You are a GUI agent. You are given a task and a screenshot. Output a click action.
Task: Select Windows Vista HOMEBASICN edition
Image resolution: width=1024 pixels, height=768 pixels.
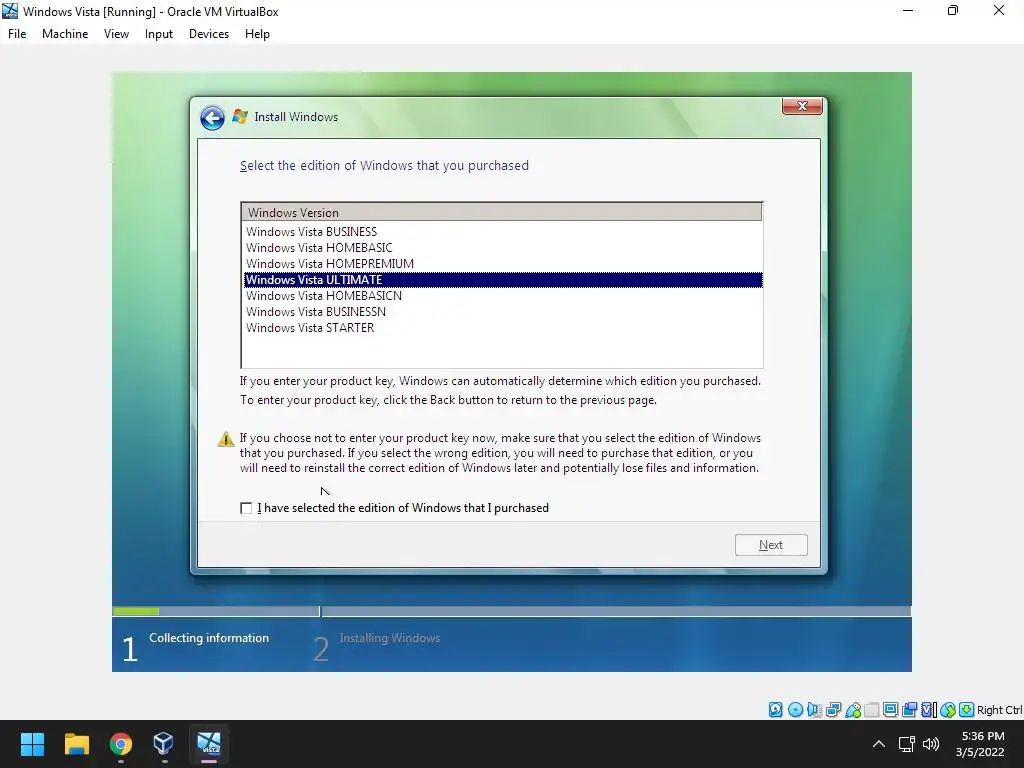pyautogui.click(x=503, y=296)
